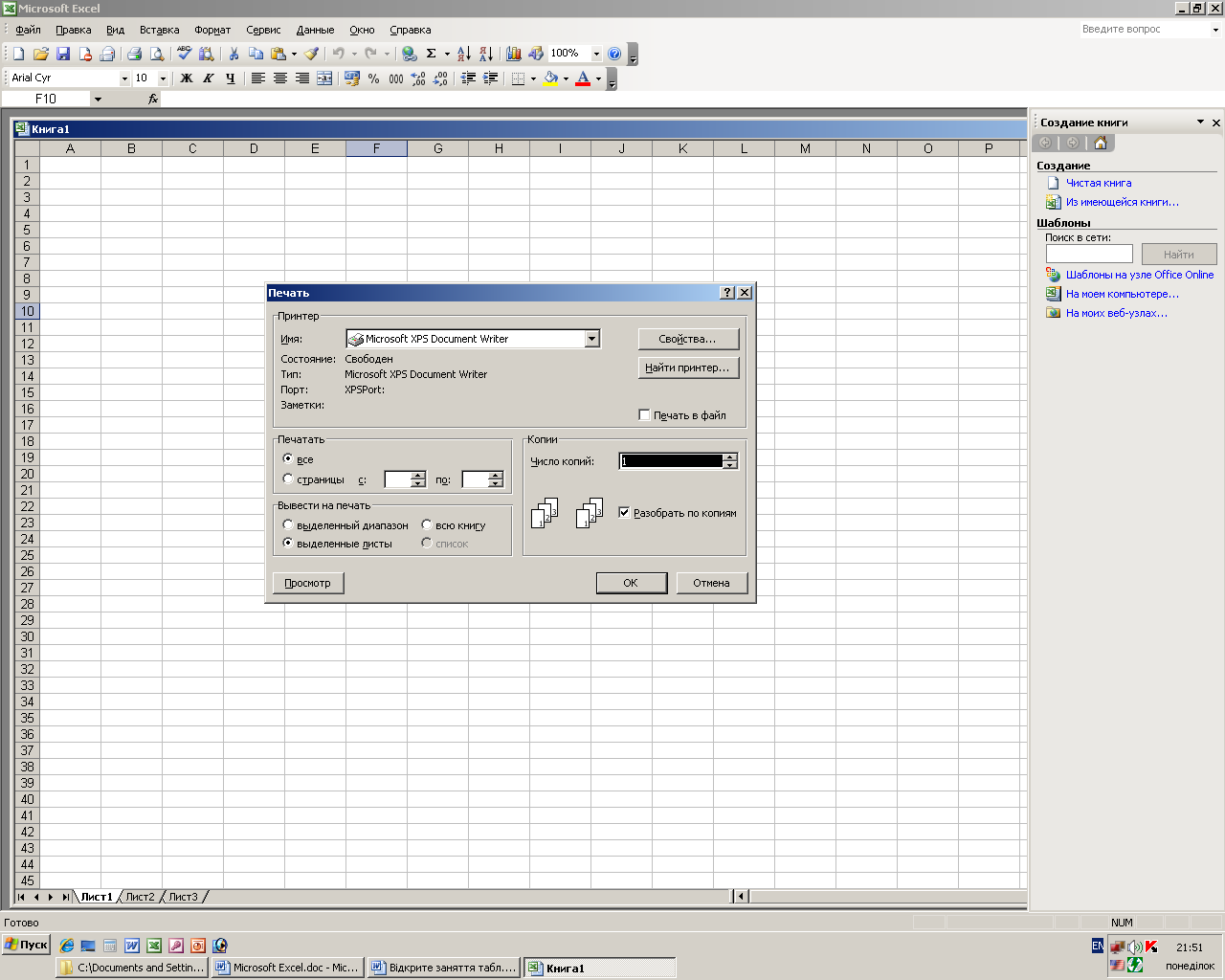1225x980 pixels.
Task: Click the Open file folder icon
Action: point(41,54)
